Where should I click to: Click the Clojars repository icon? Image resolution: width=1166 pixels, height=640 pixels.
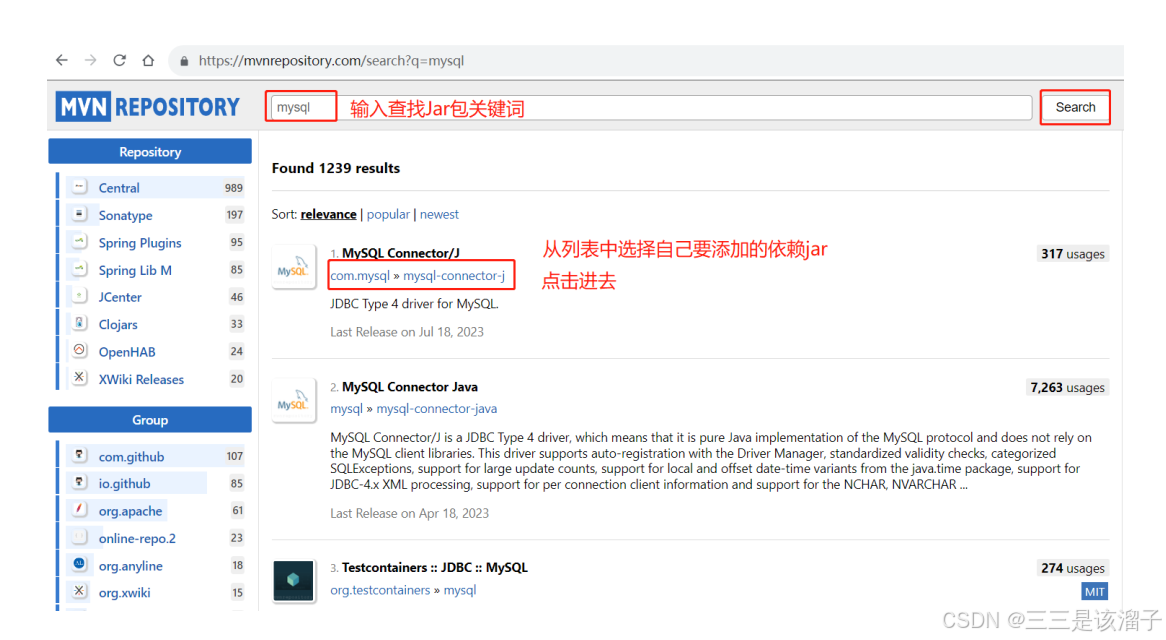click(80, 323)
